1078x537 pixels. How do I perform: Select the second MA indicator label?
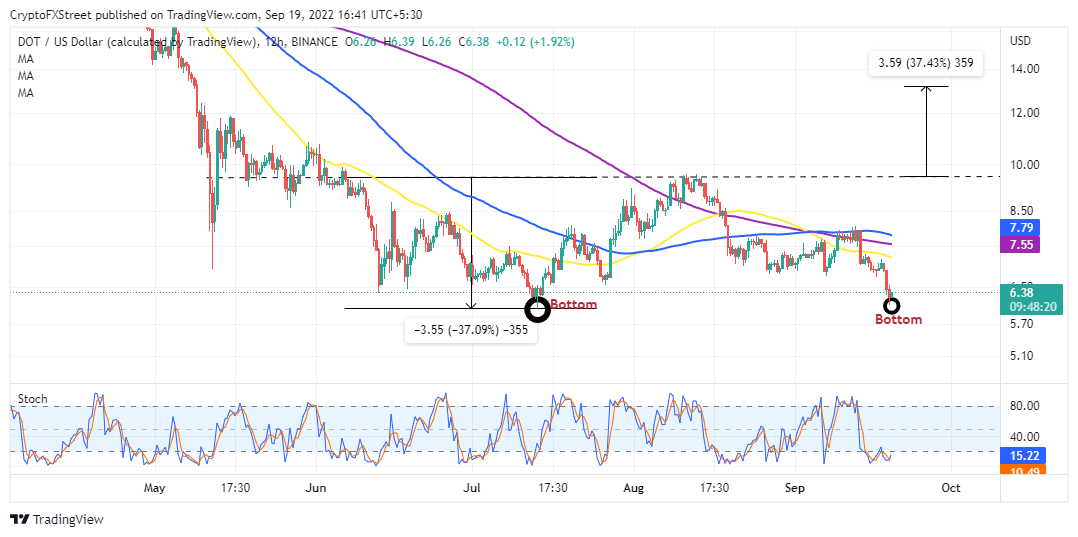click(25, 76)
